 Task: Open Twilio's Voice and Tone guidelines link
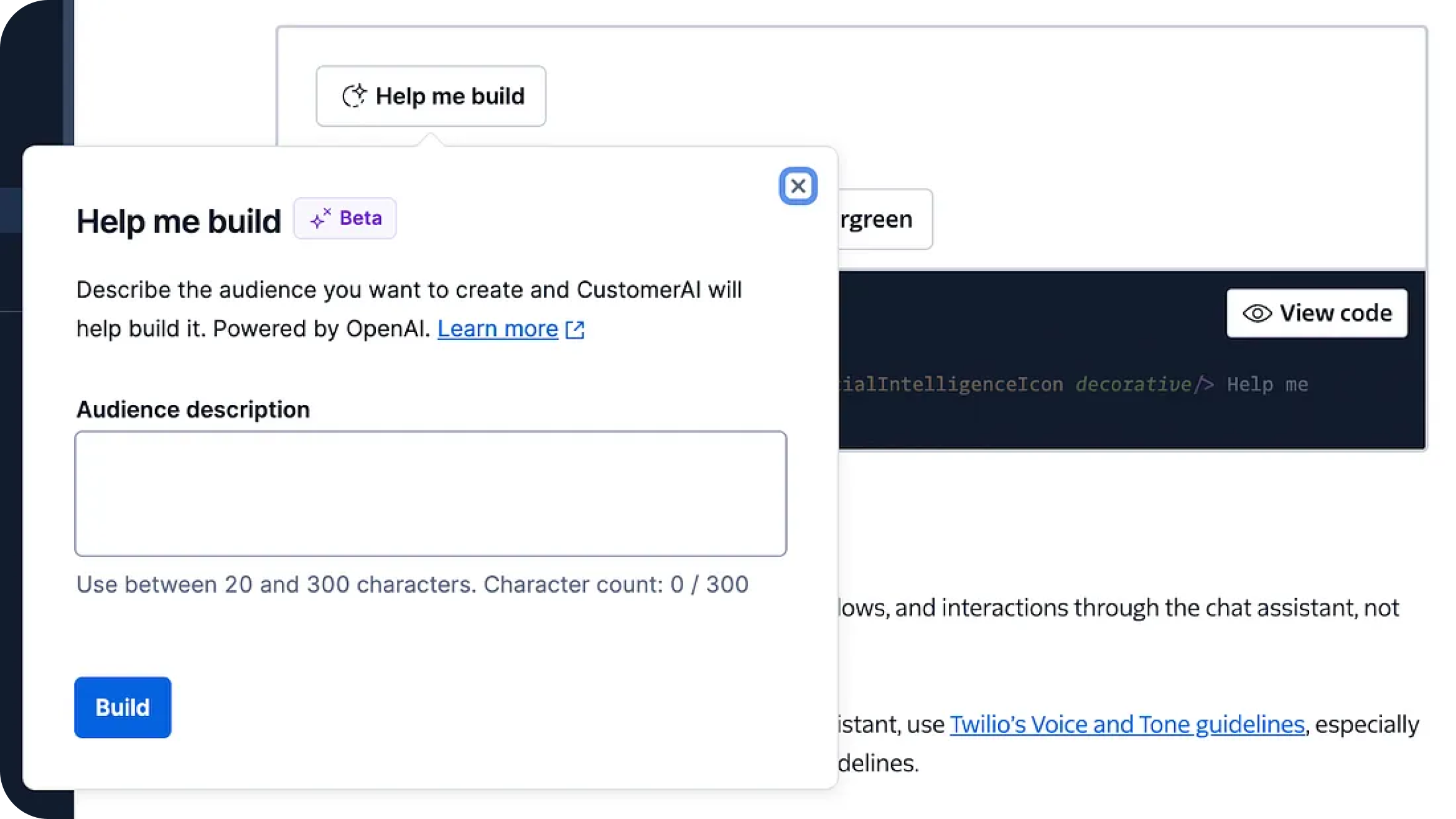(x=1127, y=724)
